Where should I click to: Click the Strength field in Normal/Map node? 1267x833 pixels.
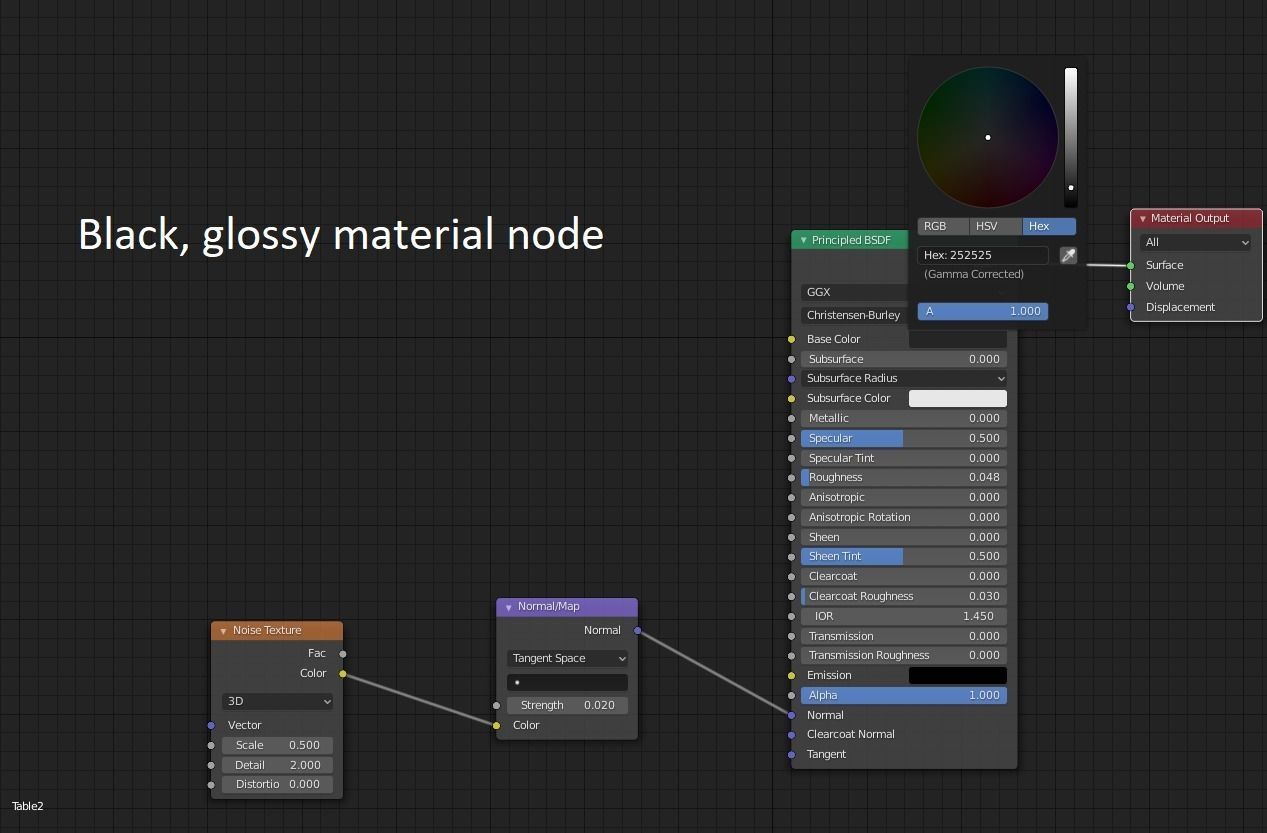click(567, 705)
